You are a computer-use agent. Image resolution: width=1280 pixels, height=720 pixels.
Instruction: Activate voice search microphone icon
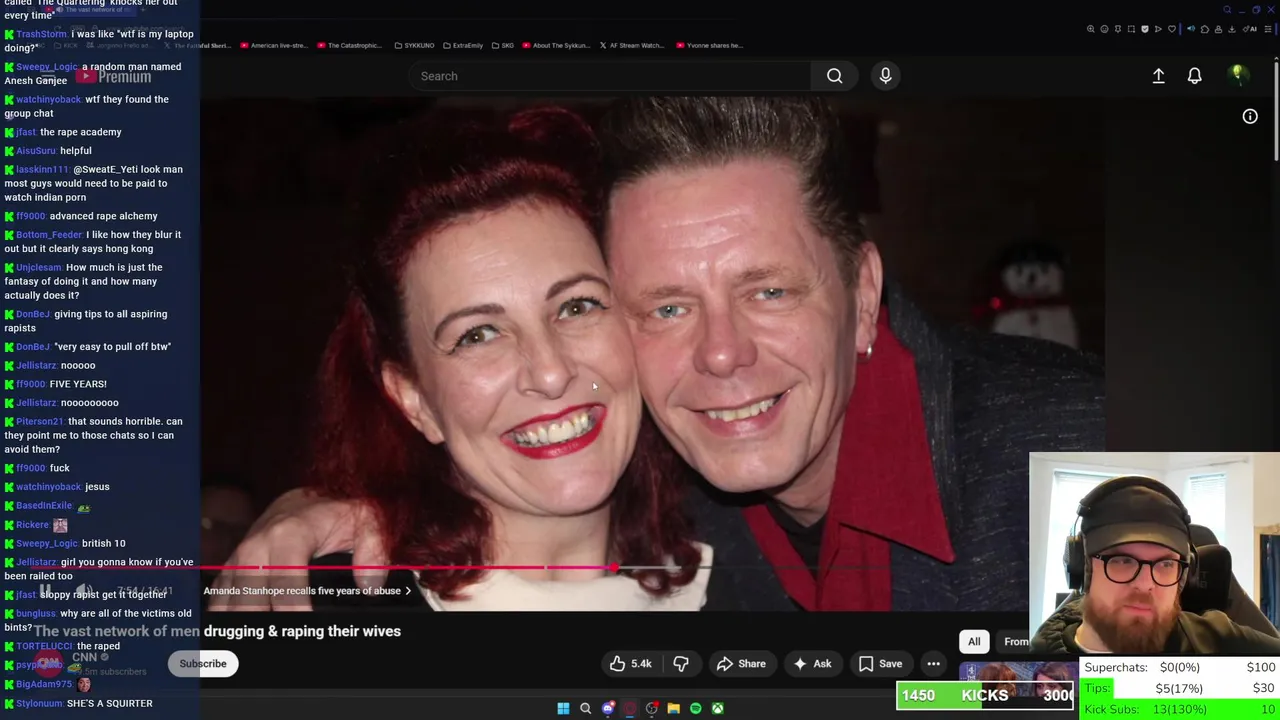(885, 76)
